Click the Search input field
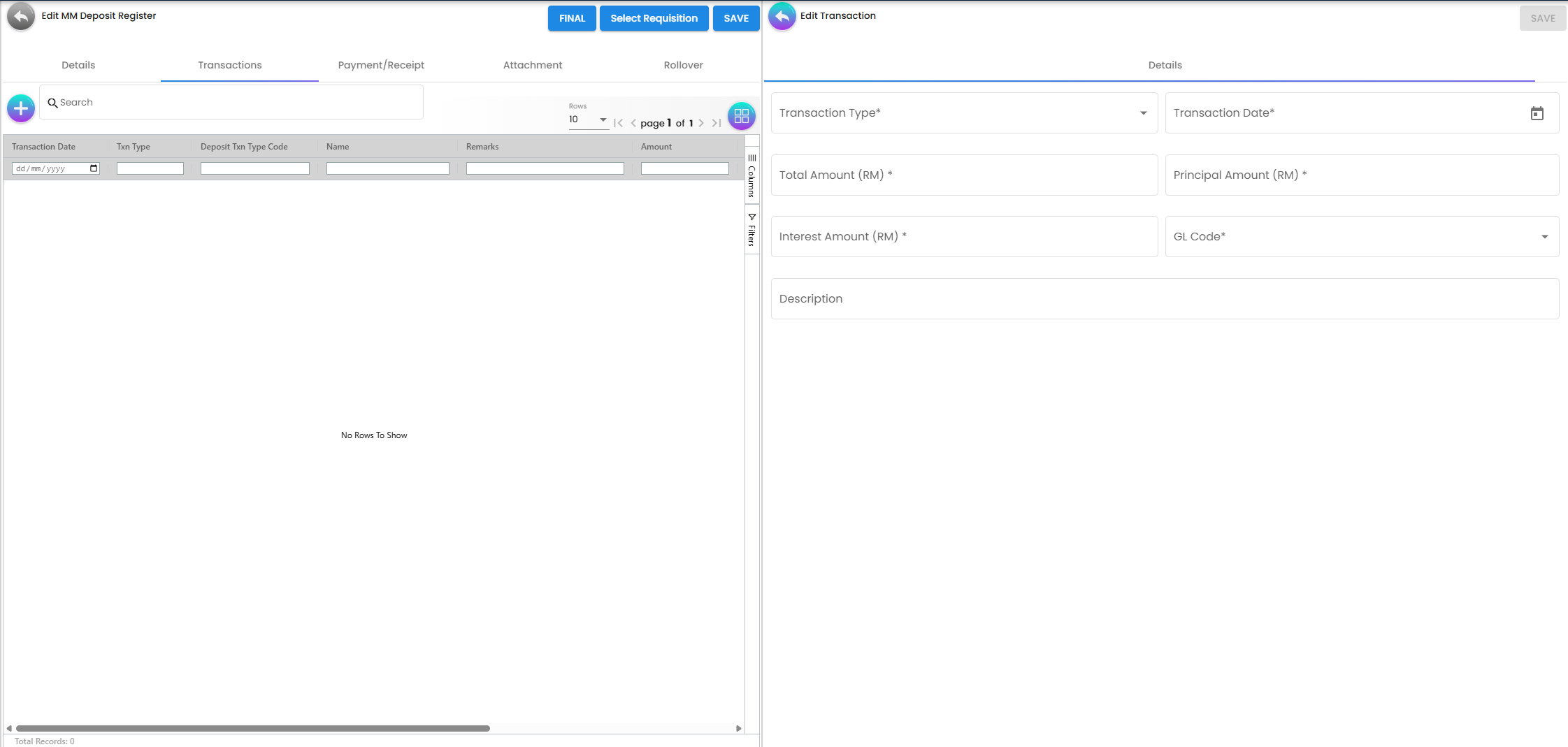 point(231,102)
